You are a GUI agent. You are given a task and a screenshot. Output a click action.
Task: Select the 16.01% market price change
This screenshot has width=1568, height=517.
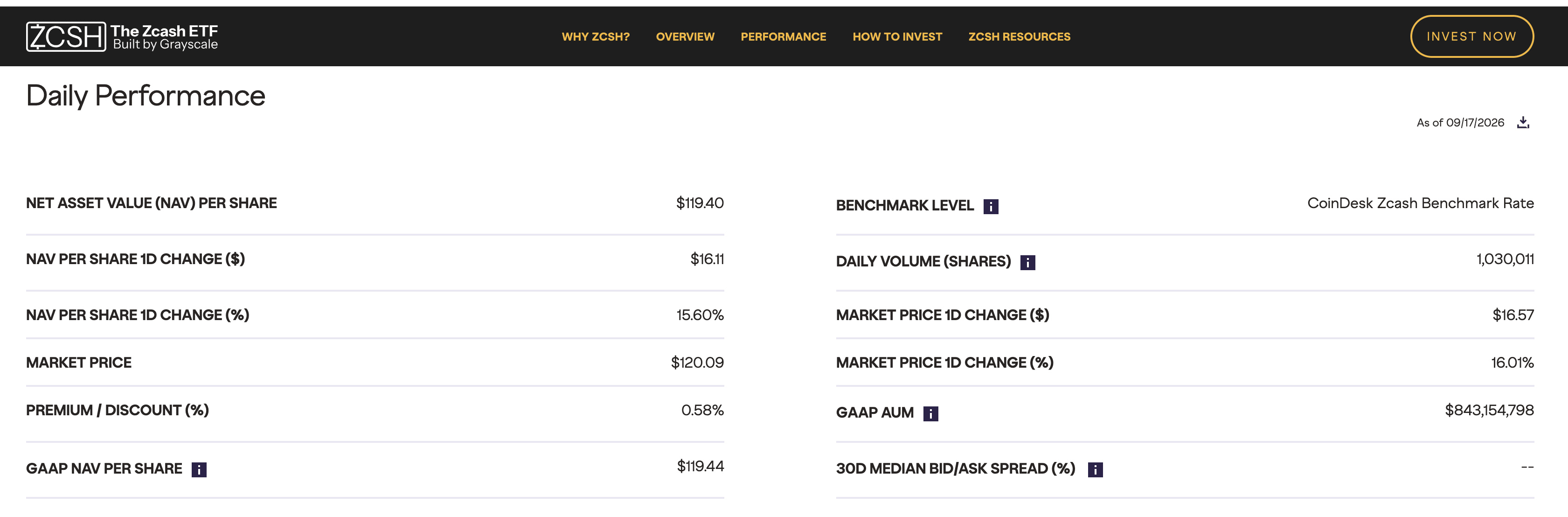coord(1512,363)
